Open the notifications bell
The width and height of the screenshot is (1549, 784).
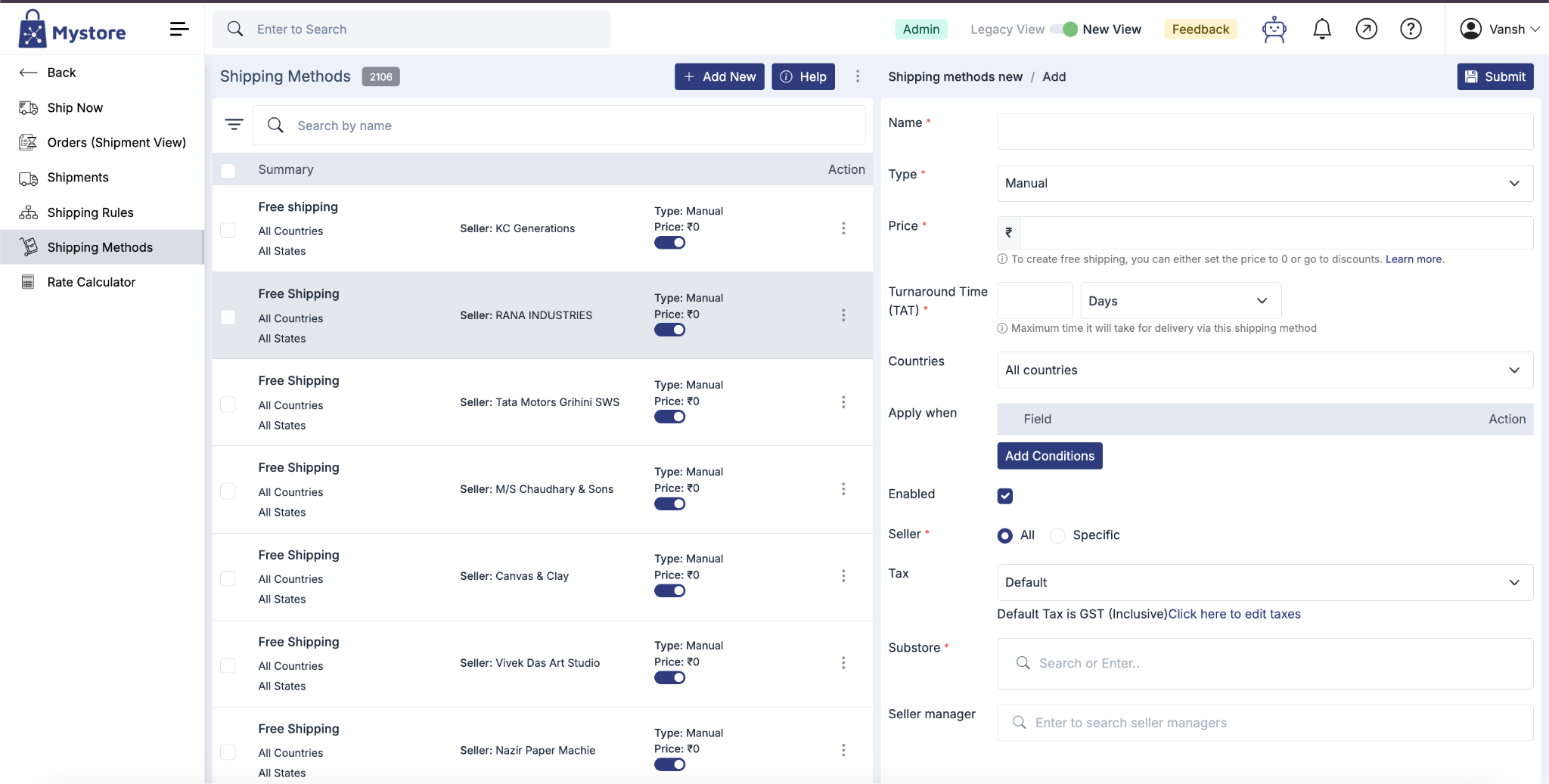1322,29
